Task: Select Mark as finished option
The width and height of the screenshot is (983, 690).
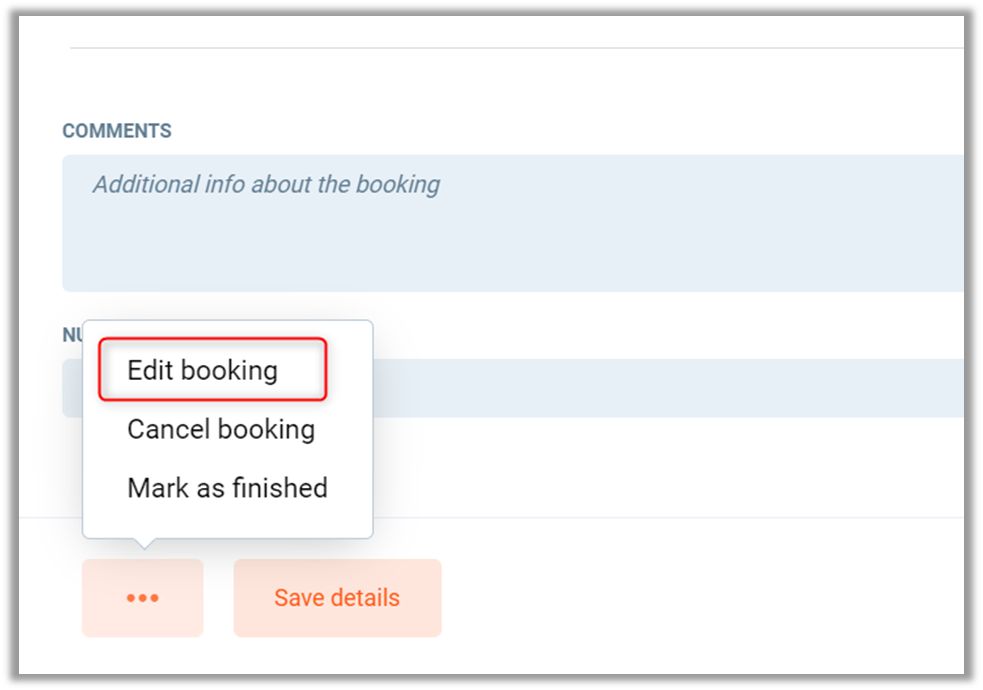Action: click(227, 488)
